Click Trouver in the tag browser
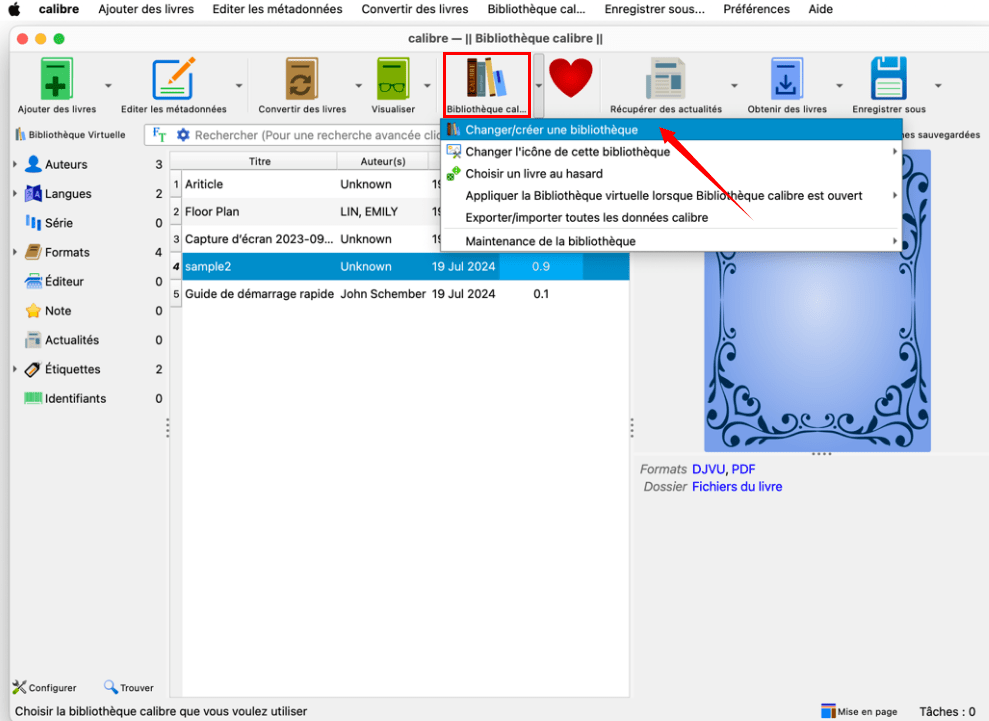 point(129,688)
